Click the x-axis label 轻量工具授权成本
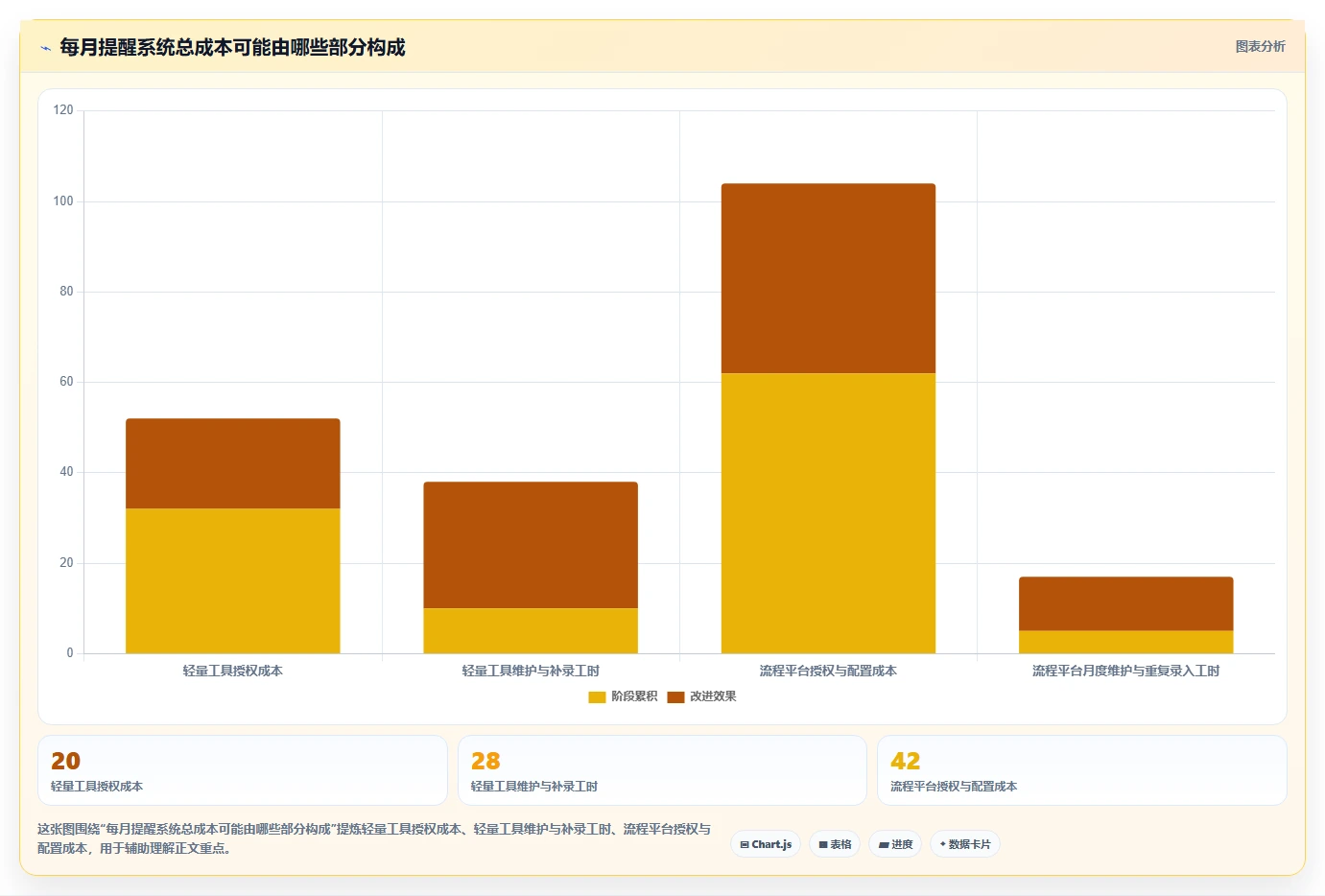The image size is (1325, 896). pos(233,671)
